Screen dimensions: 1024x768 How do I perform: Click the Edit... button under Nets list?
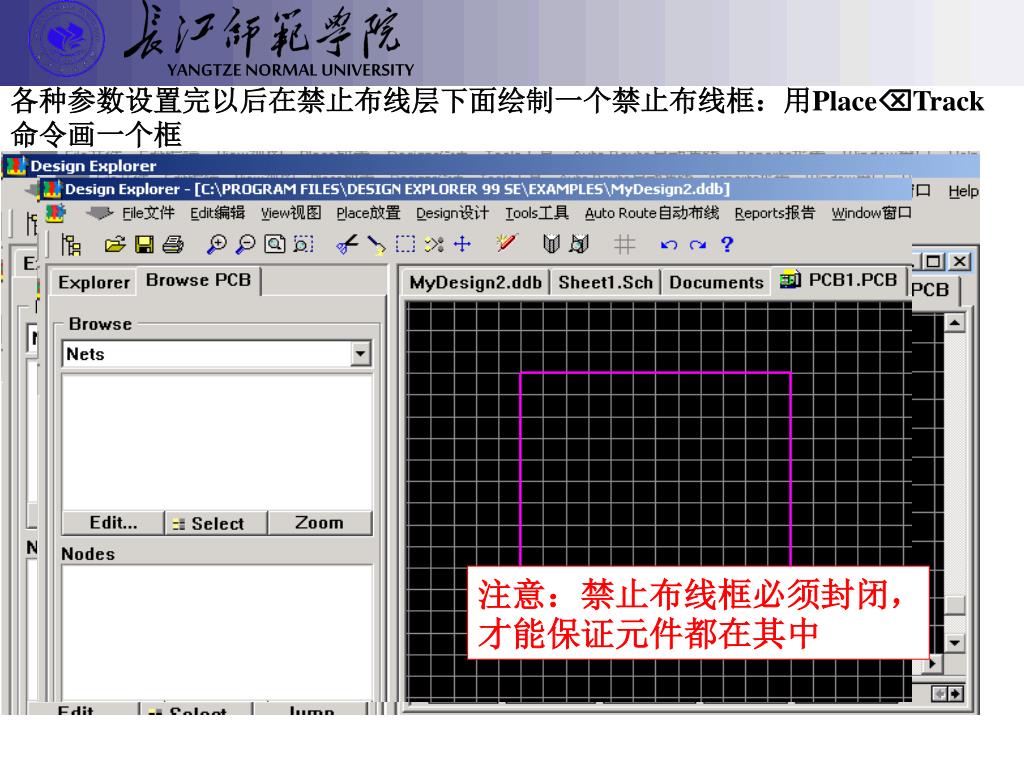(113, 522)
